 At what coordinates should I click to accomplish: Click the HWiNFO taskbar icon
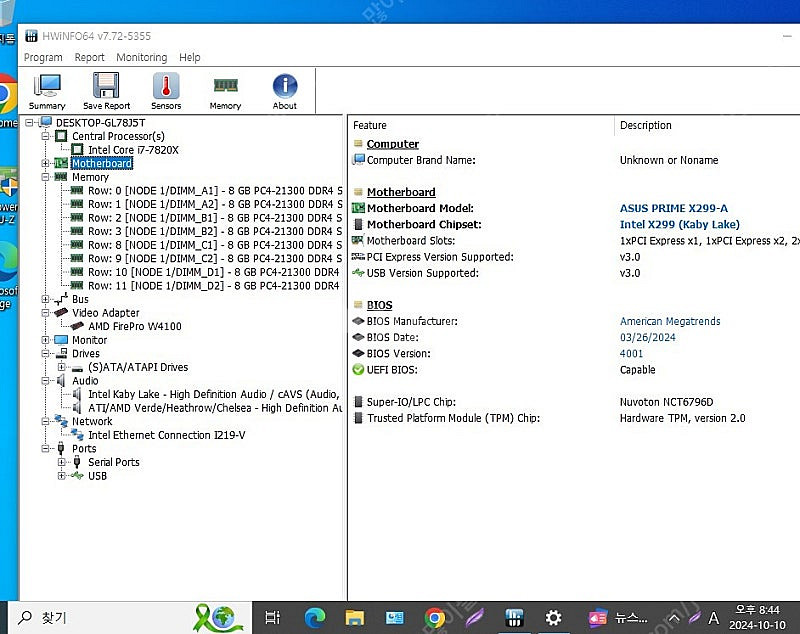tap(514, 618)
